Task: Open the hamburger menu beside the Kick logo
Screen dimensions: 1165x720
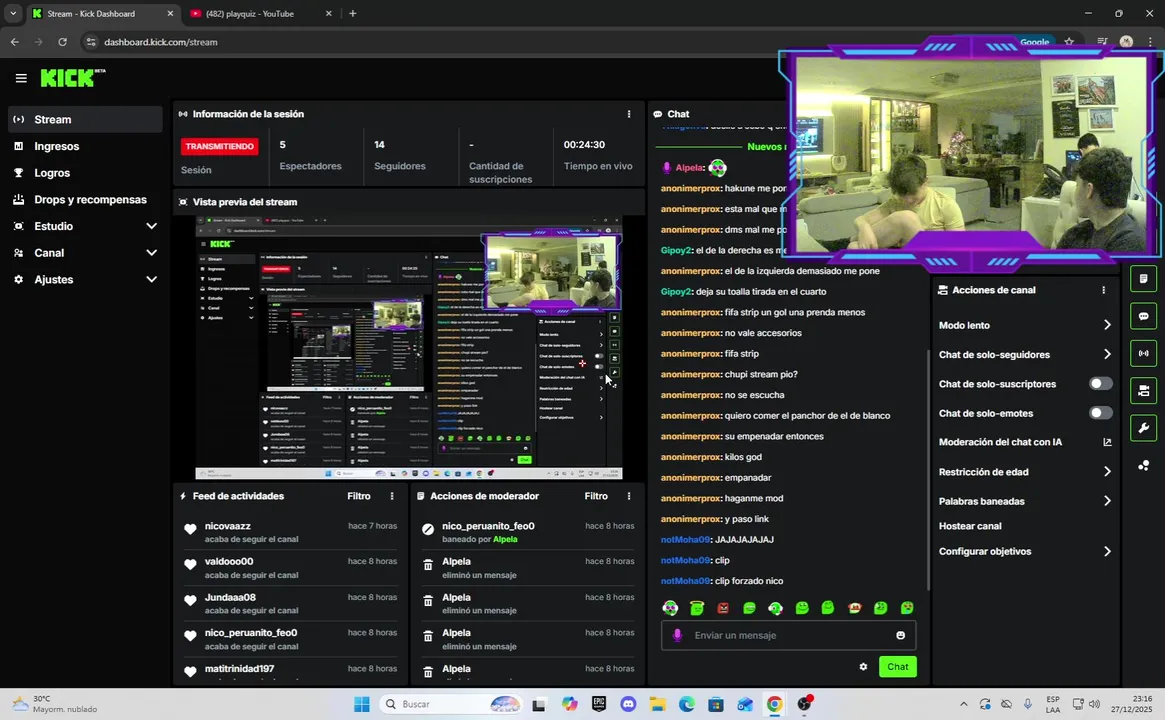Action: [x=21, y=78]
